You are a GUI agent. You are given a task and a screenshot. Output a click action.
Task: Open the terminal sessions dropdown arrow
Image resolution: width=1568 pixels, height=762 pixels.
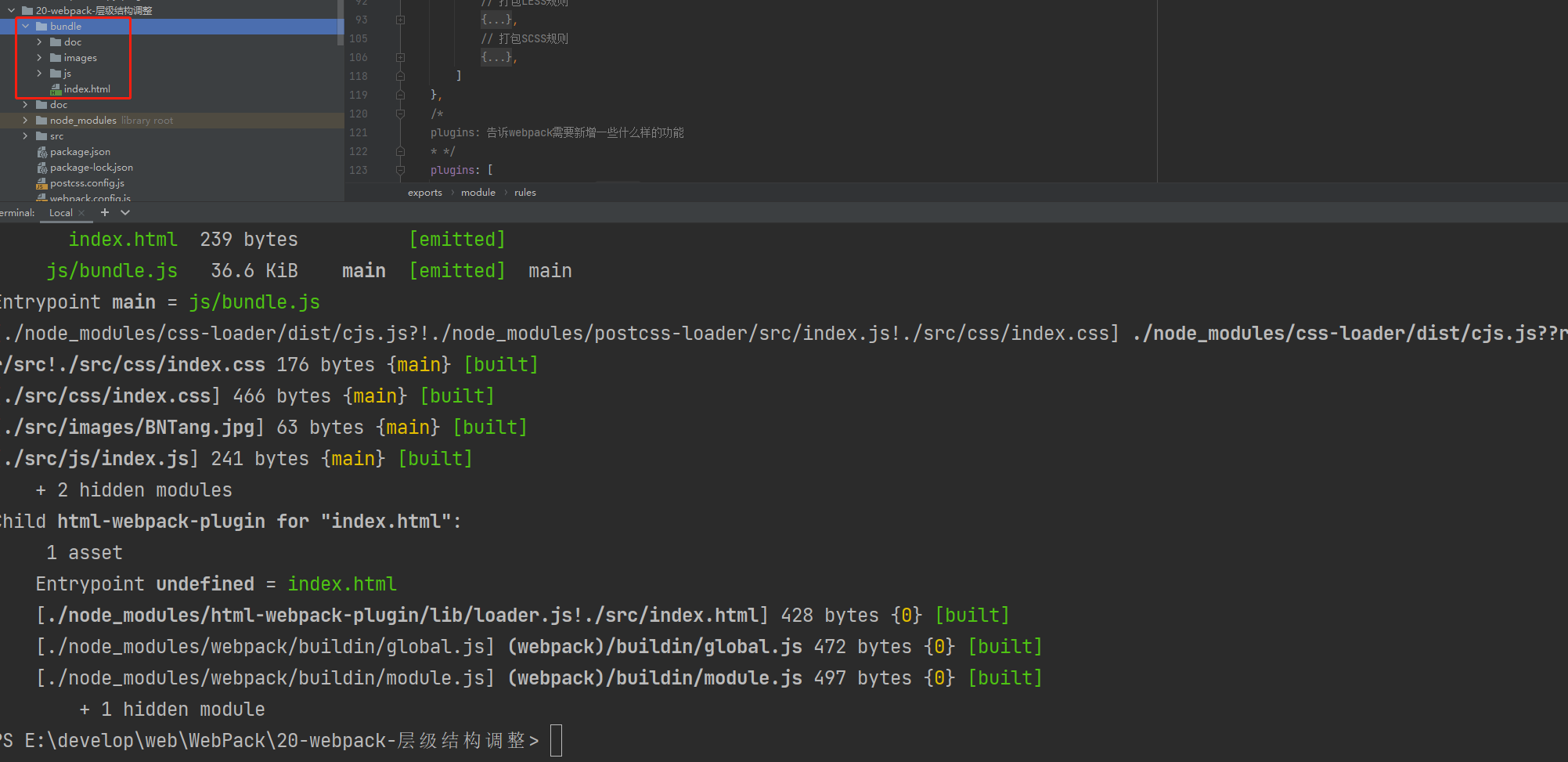[x=125, y=212]
